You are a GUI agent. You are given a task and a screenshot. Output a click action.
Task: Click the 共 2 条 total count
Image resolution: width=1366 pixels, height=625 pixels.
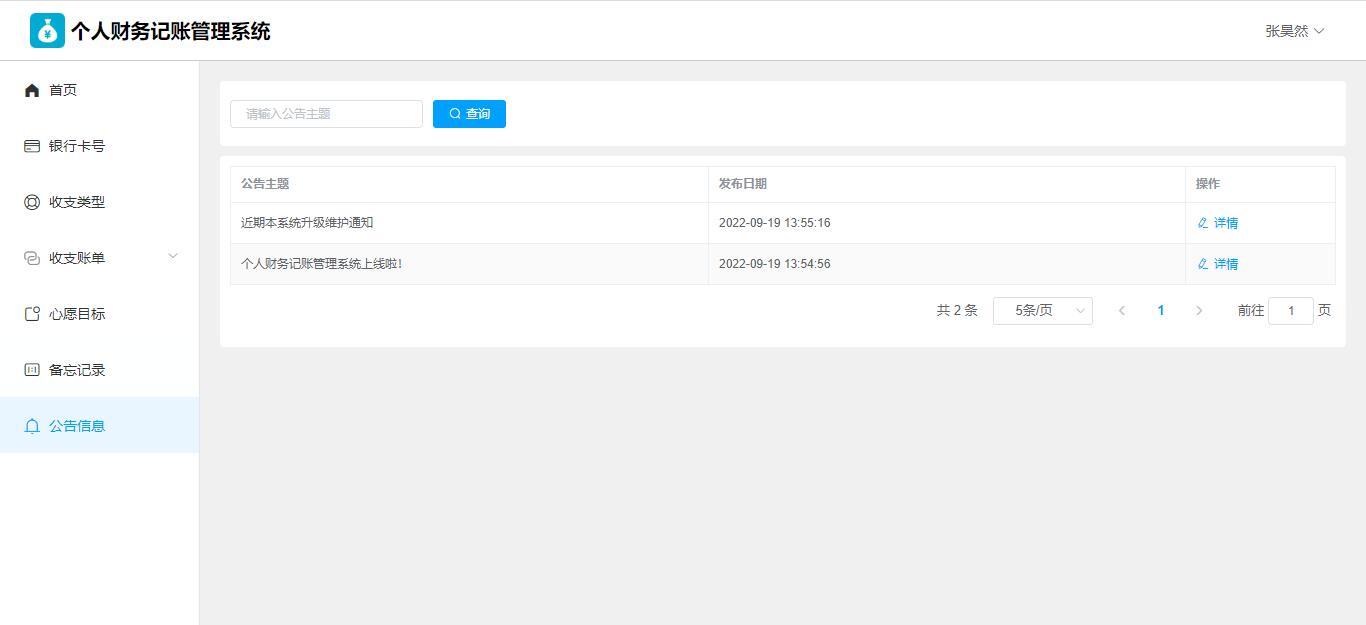click(957, 311)
